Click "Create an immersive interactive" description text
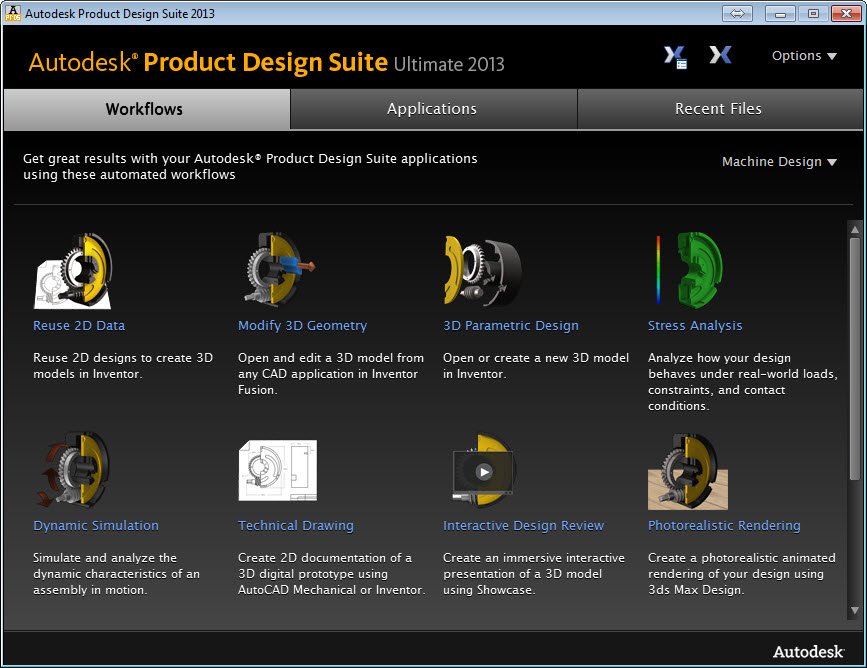Viewport: 867px width, 668px height. pos(534,573)
